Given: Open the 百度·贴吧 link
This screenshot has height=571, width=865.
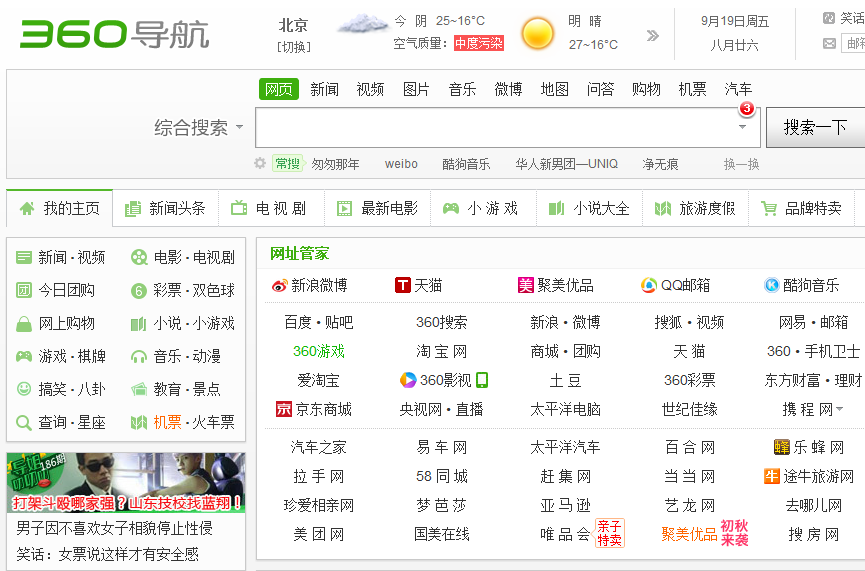Looking at the screenshot, I should tap(319, 322).
